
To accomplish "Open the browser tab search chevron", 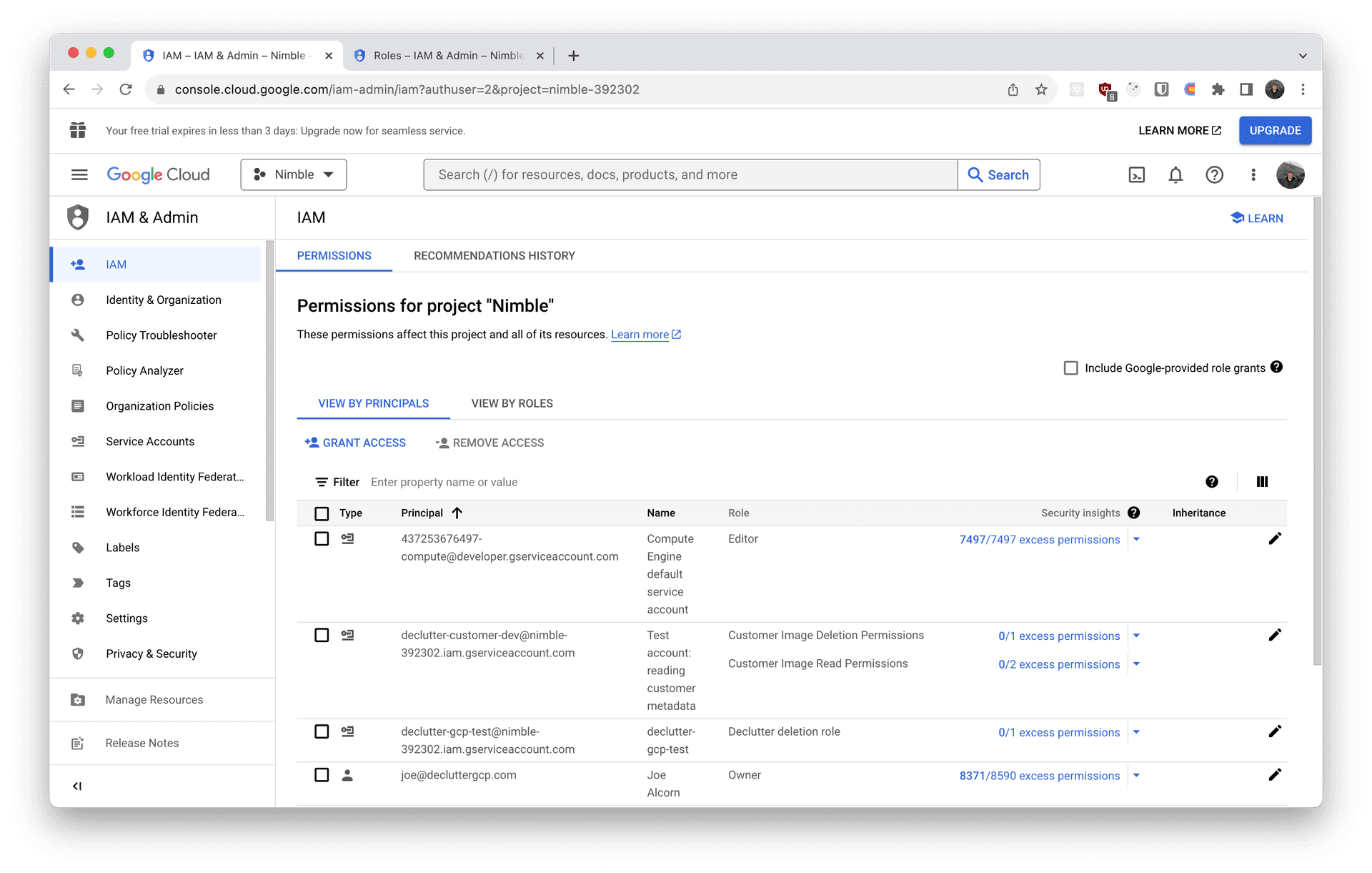I will coord(1303,56).
